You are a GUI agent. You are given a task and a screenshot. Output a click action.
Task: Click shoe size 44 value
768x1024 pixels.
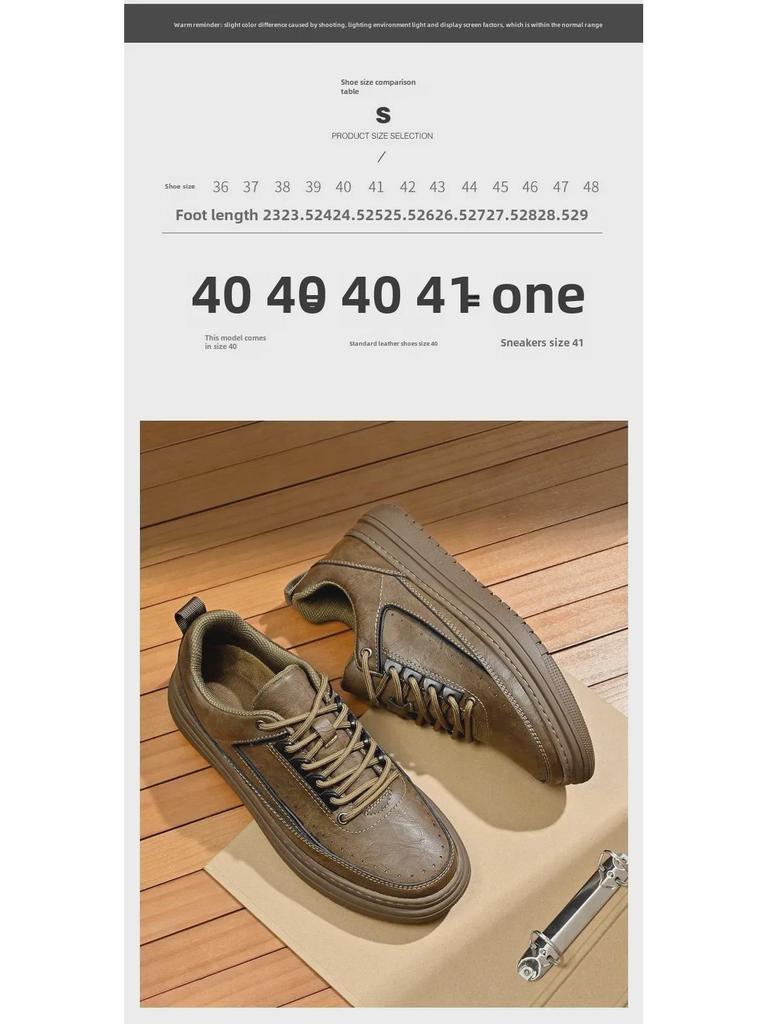point(469,187)
